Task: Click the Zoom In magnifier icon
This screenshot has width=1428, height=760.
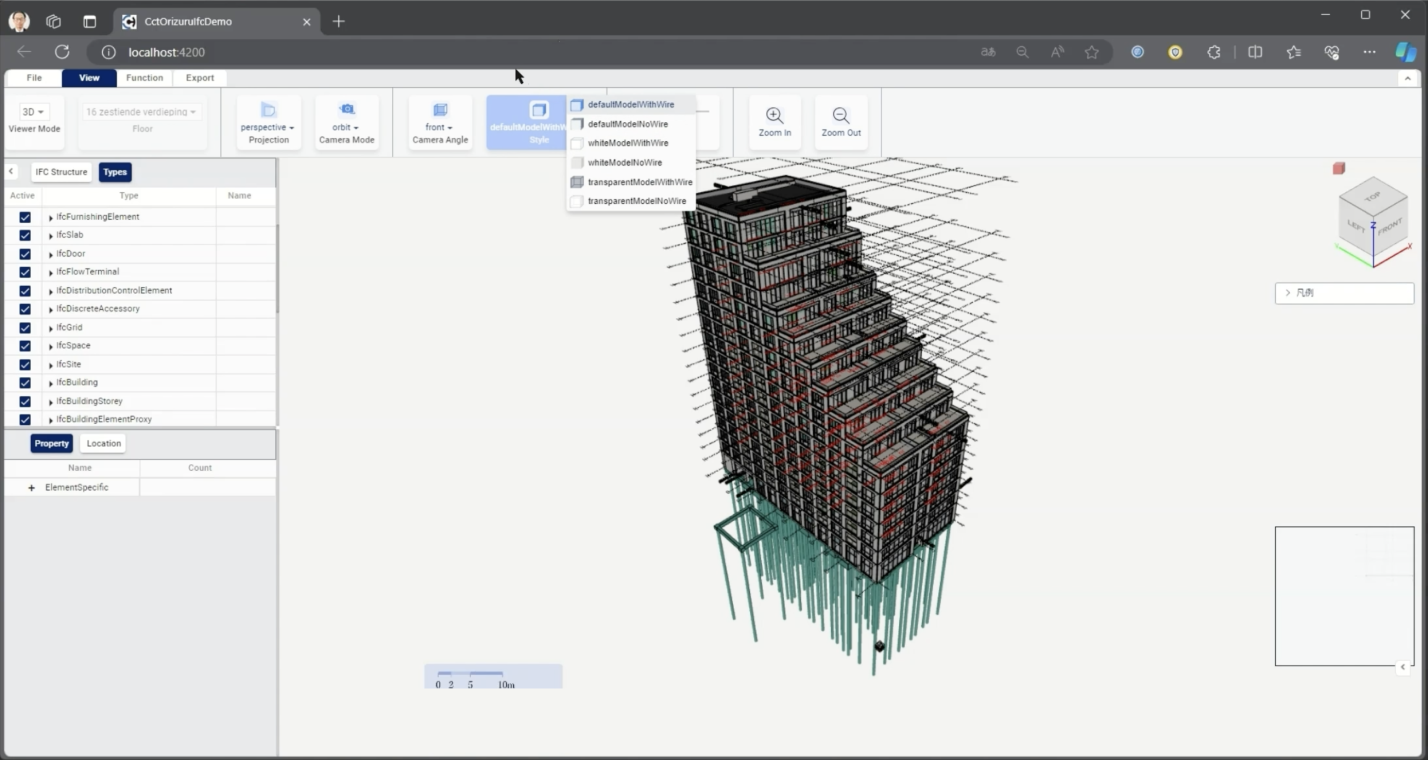Action: click(774, 116)
